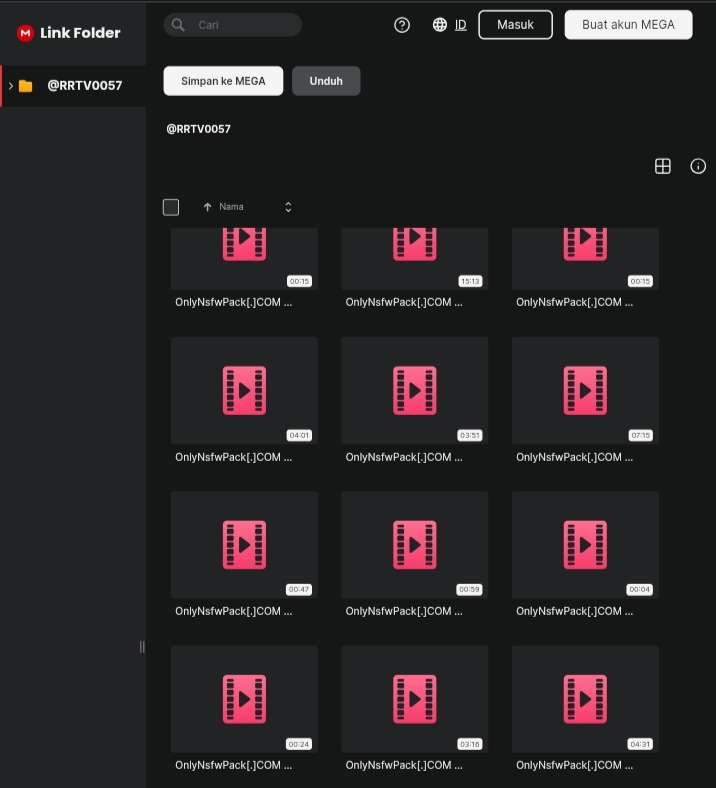Image resolution: width=716 pixels, height=788 pixels.
Task: Click the video icon of the 00:59 file
Action: (415, 545)
